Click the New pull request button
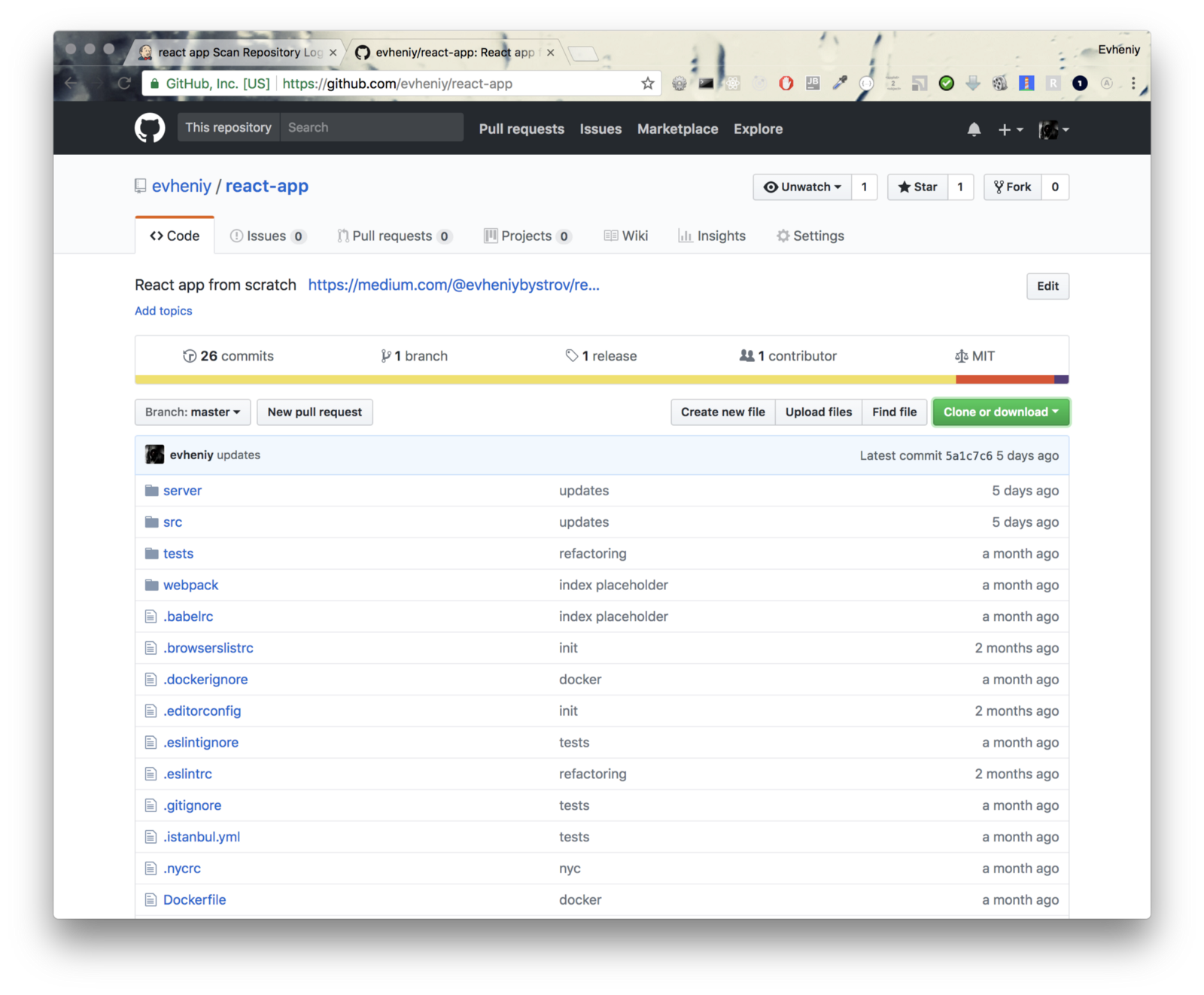This screenshot has width=1204, height=995. (x=315, y=412)
